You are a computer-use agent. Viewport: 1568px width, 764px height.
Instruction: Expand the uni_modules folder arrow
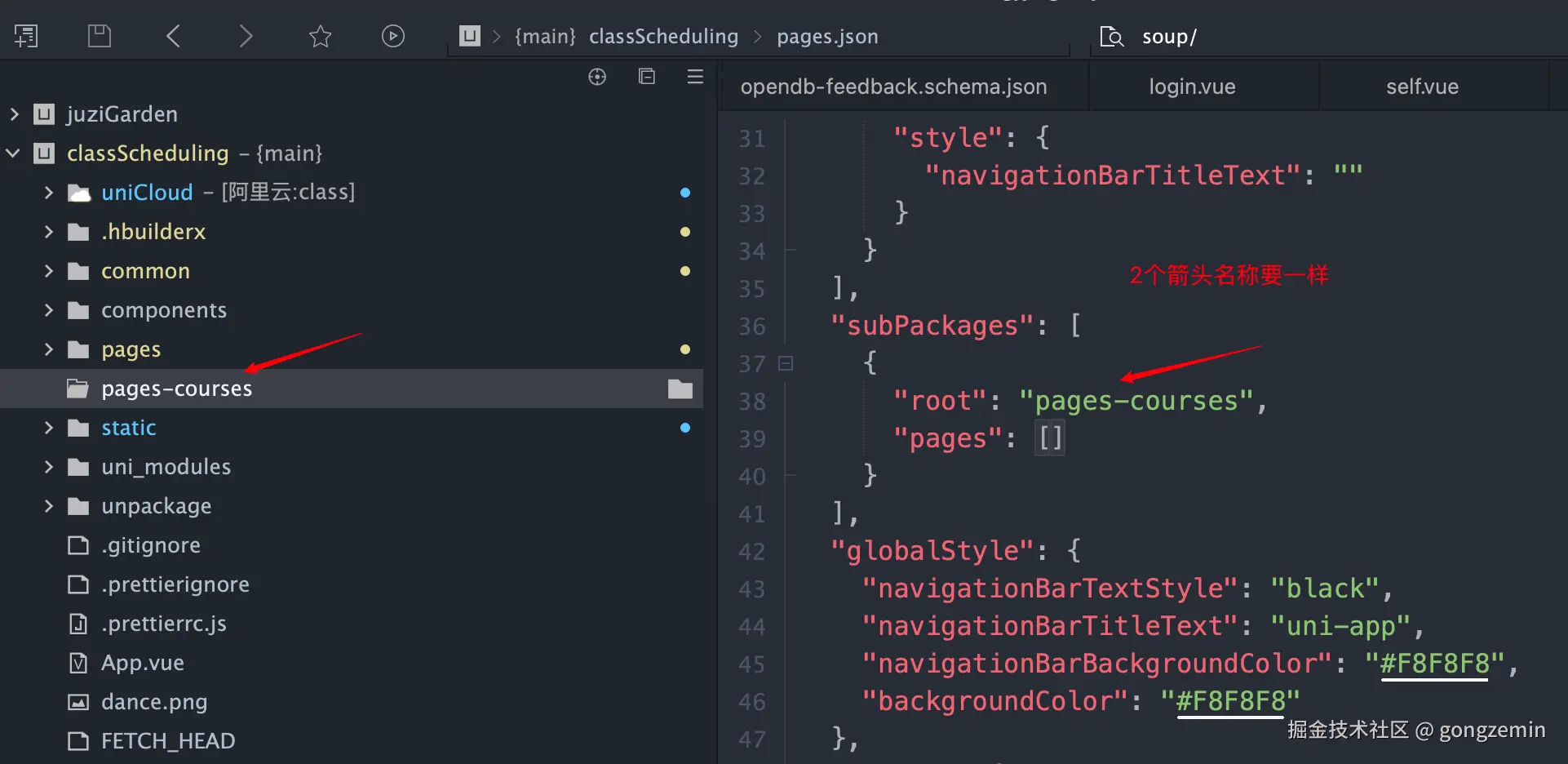(x=48, y=467)
